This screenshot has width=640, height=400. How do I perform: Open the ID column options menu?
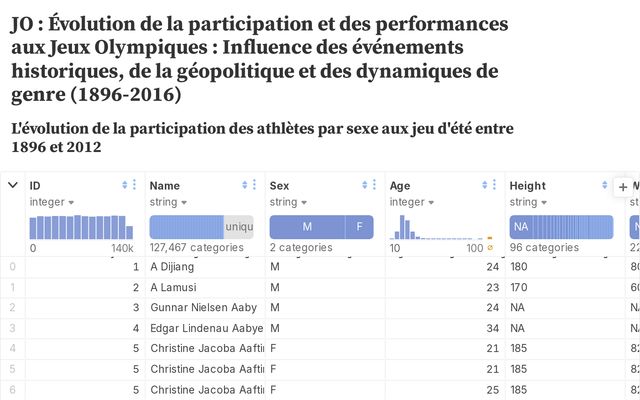pos(135,185)
